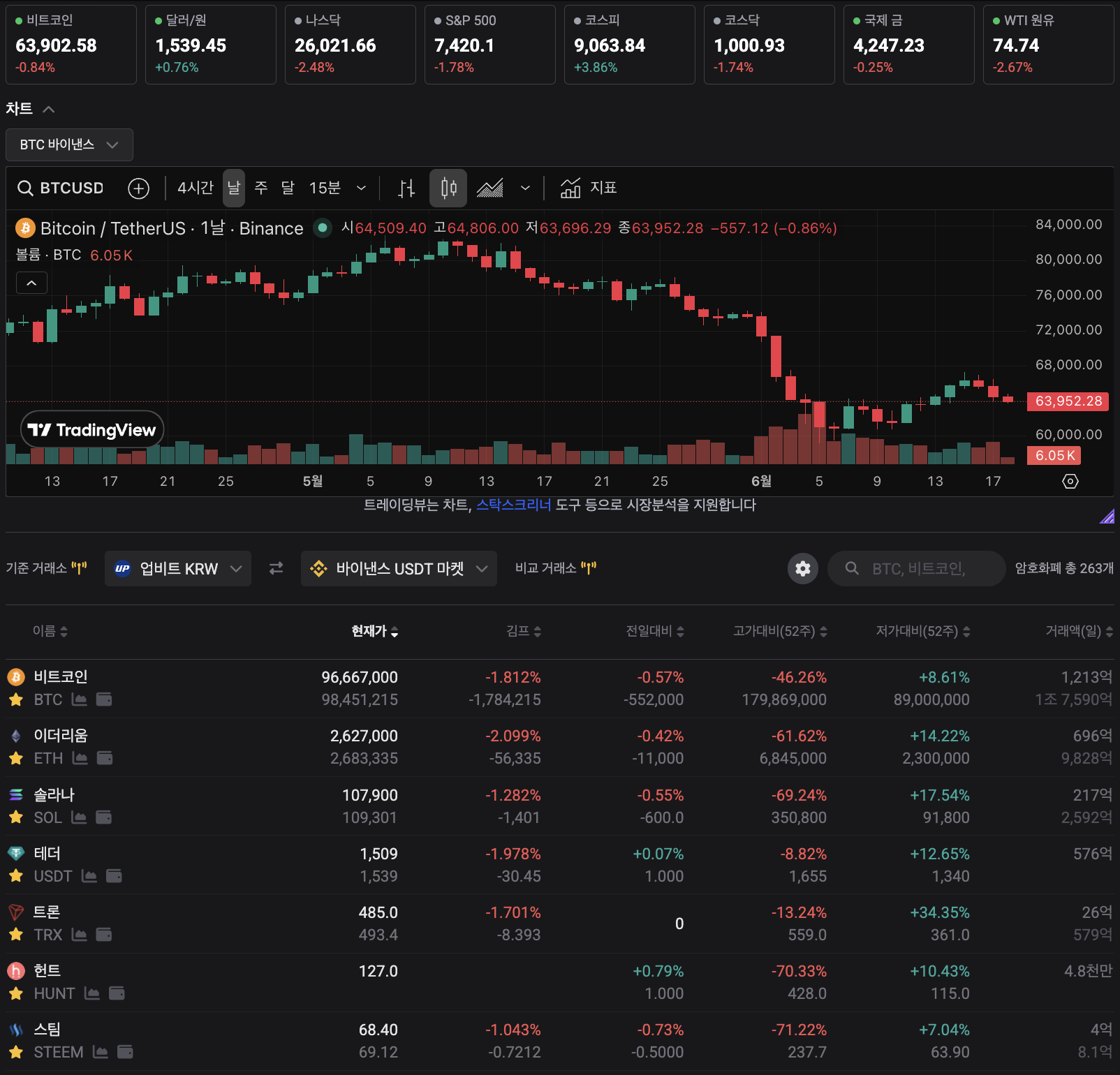Toggle the favorite star for HUNT
1120x1075 pixels.
click(x=16, y=993)
